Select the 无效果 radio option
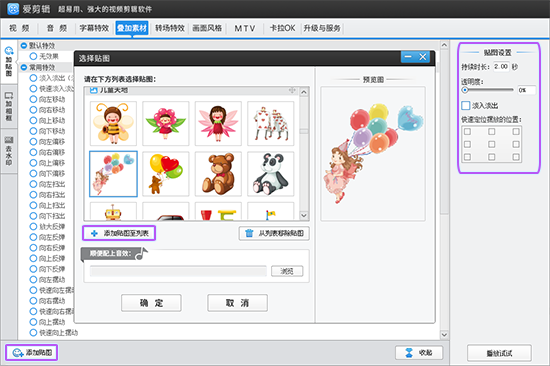This screenshot has height=366, width=550. 33,56
